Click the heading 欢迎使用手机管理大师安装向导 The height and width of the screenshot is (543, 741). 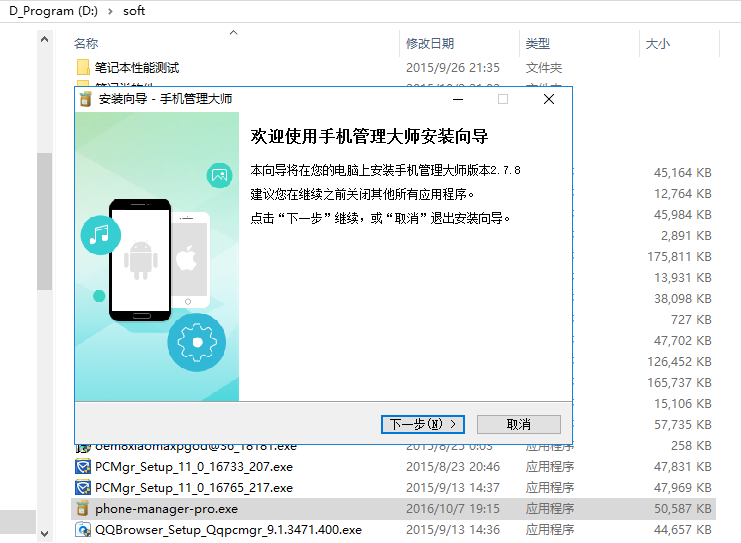(369, 136)
